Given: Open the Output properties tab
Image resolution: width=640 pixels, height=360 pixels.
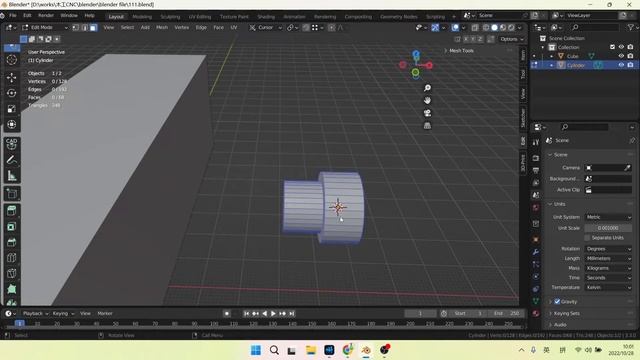Looking at the screenshot, I should [x=536, y=170].
